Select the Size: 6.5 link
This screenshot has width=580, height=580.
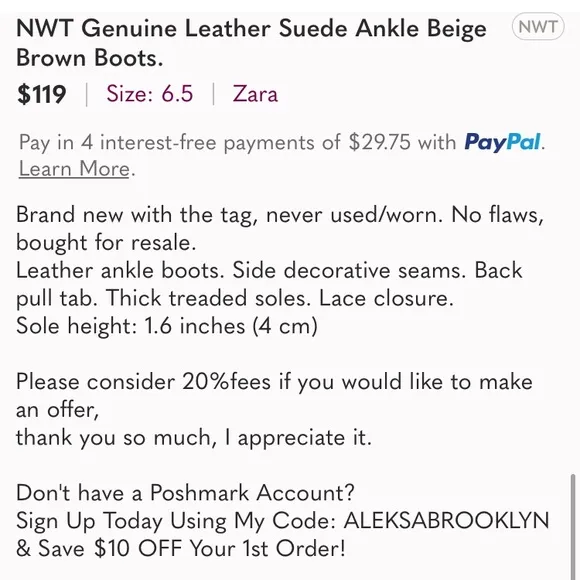tap(149, 93)
